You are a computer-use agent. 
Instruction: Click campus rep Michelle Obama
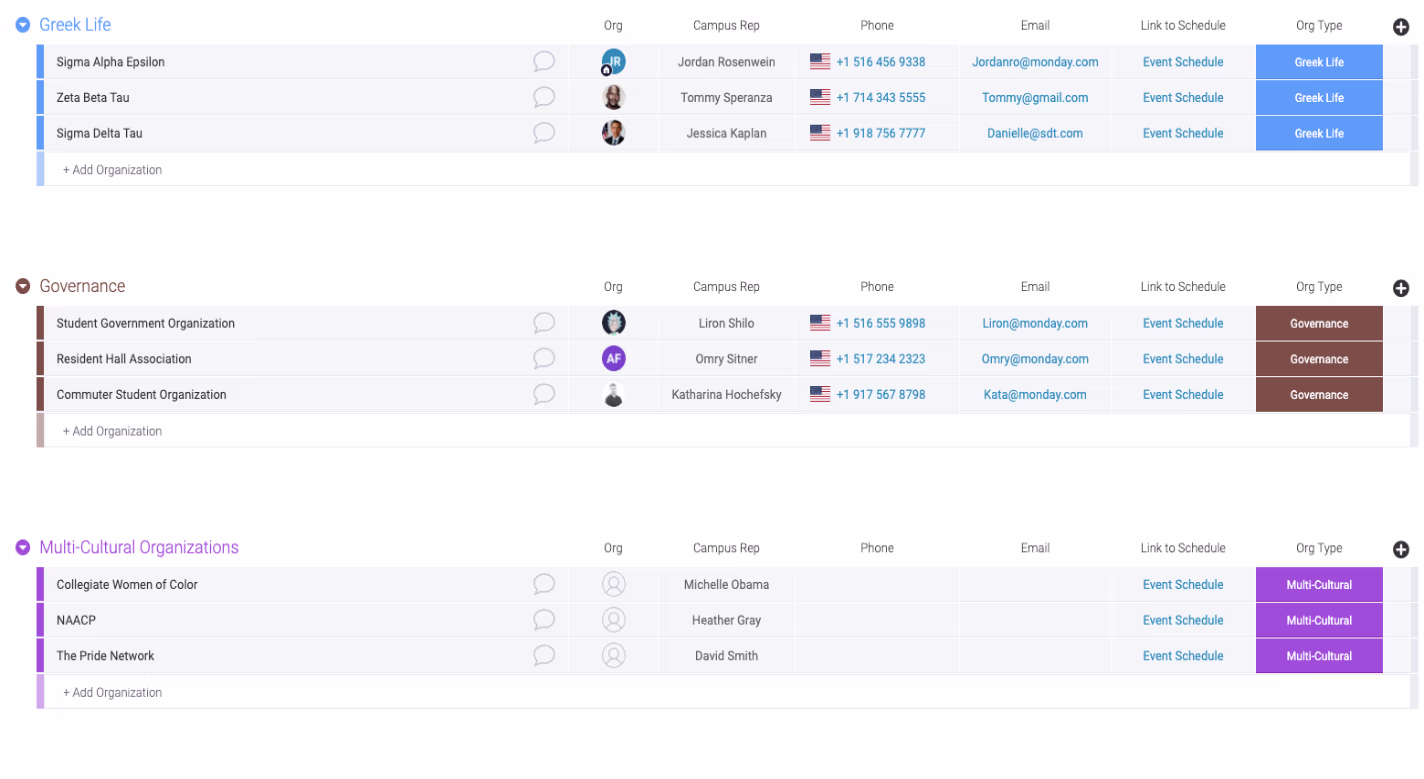726,584
